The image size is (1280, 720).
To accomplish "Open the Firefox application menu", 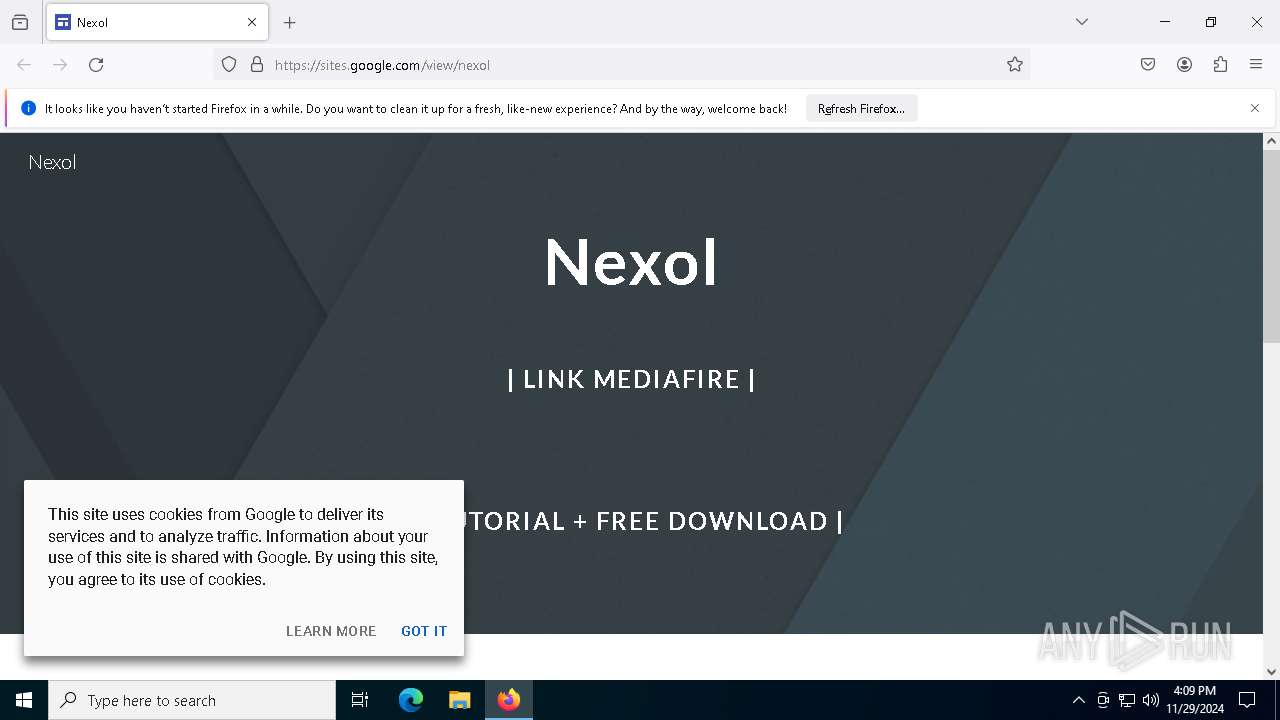I will pos(1256,65).
